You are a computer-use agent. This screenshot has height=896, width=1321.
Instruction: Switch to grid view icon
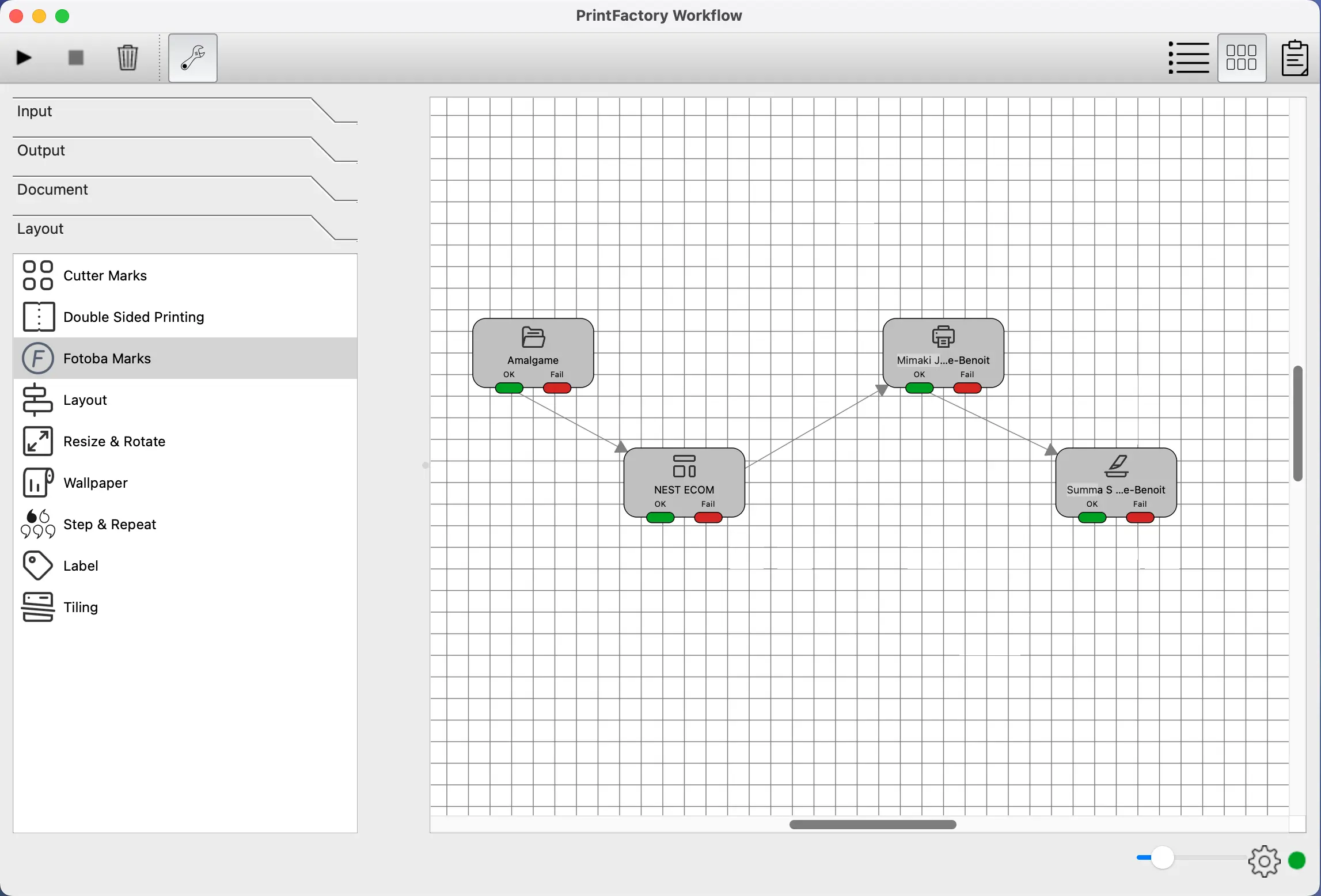tap(1242, 58)
